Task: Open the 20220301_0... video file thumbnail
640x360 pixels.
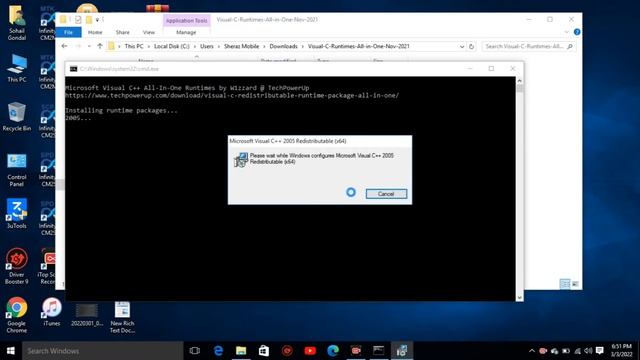Action: [x=87, y=314]
